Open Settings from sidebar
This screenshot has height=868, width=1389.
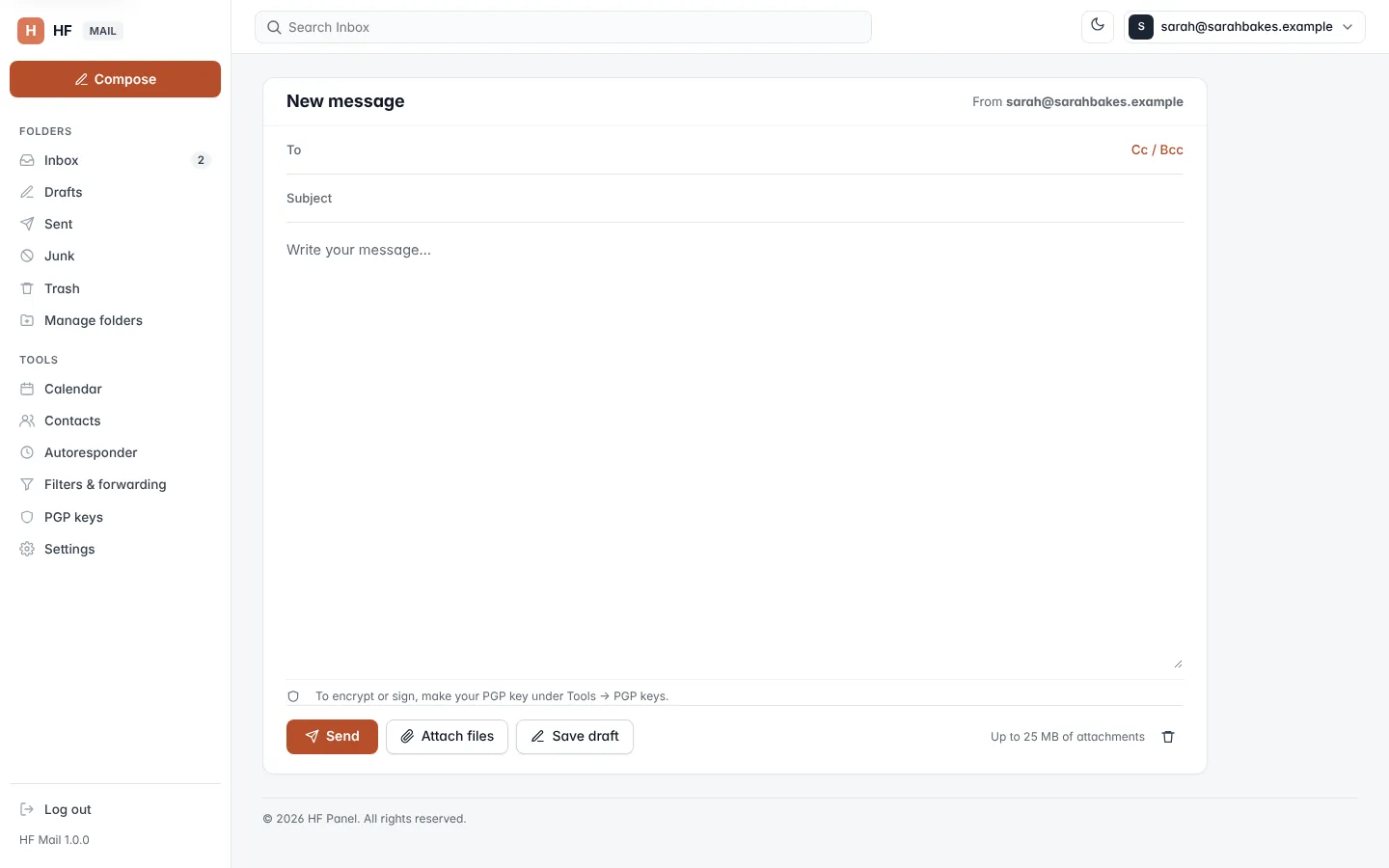115,549
